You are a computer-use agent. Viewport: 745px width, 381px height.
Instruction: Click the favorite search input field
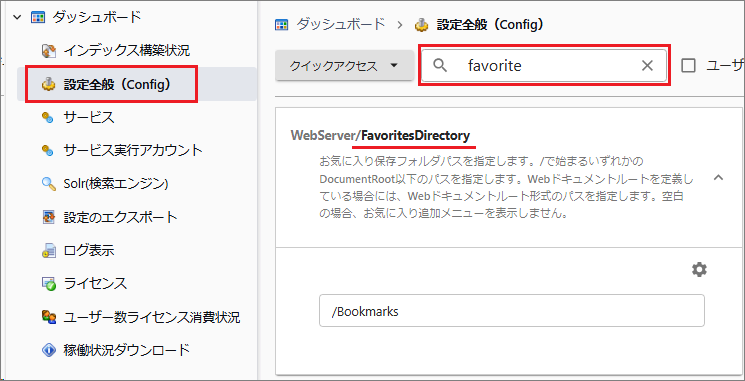[x=544, y=66]
